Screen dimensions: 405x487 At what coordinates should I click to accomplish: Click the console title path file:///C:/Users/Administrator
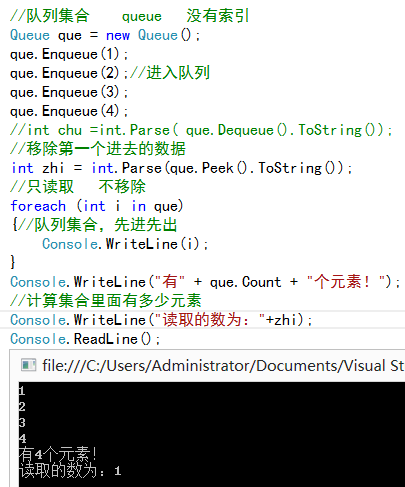[148, 366]
